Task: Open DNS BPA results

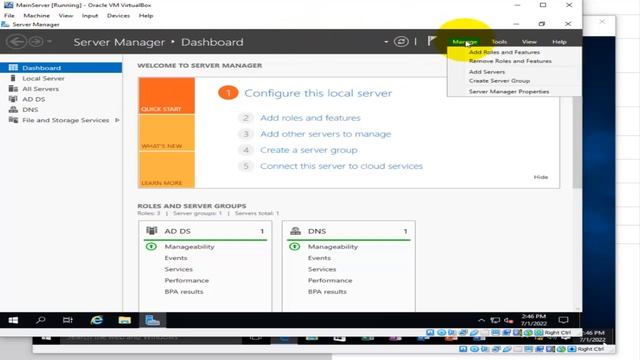Action: (x=327, y=291)
